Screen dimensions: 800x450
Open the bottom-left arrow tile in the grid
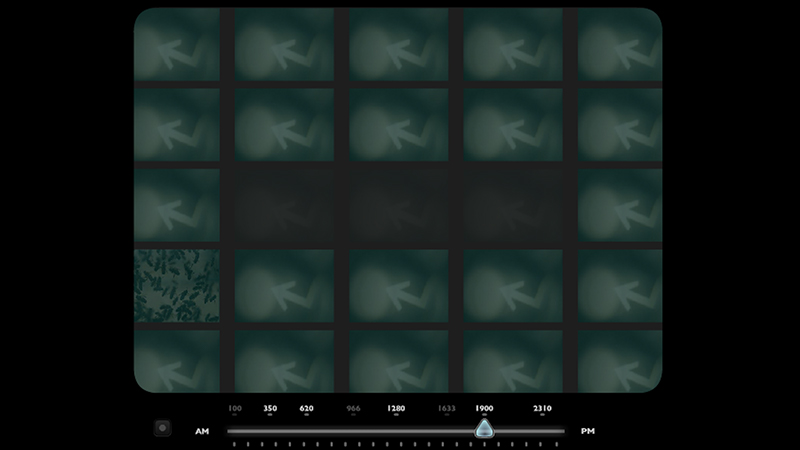(x=177, y=360)
